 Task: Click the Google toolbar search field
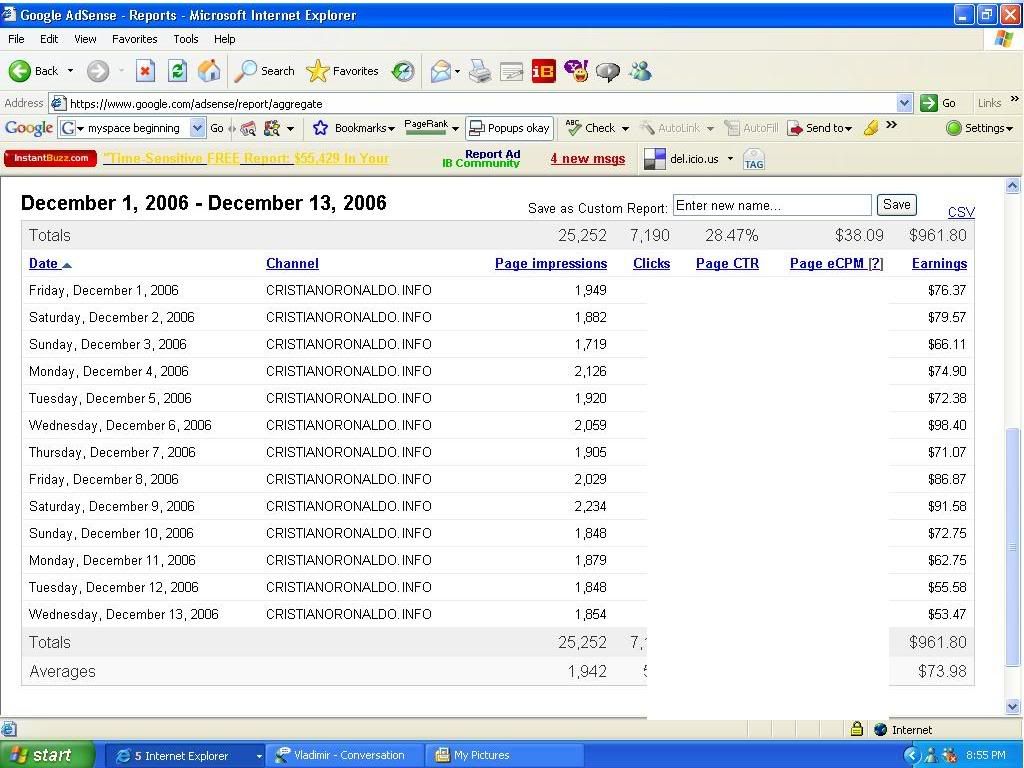tap(133, 128)
